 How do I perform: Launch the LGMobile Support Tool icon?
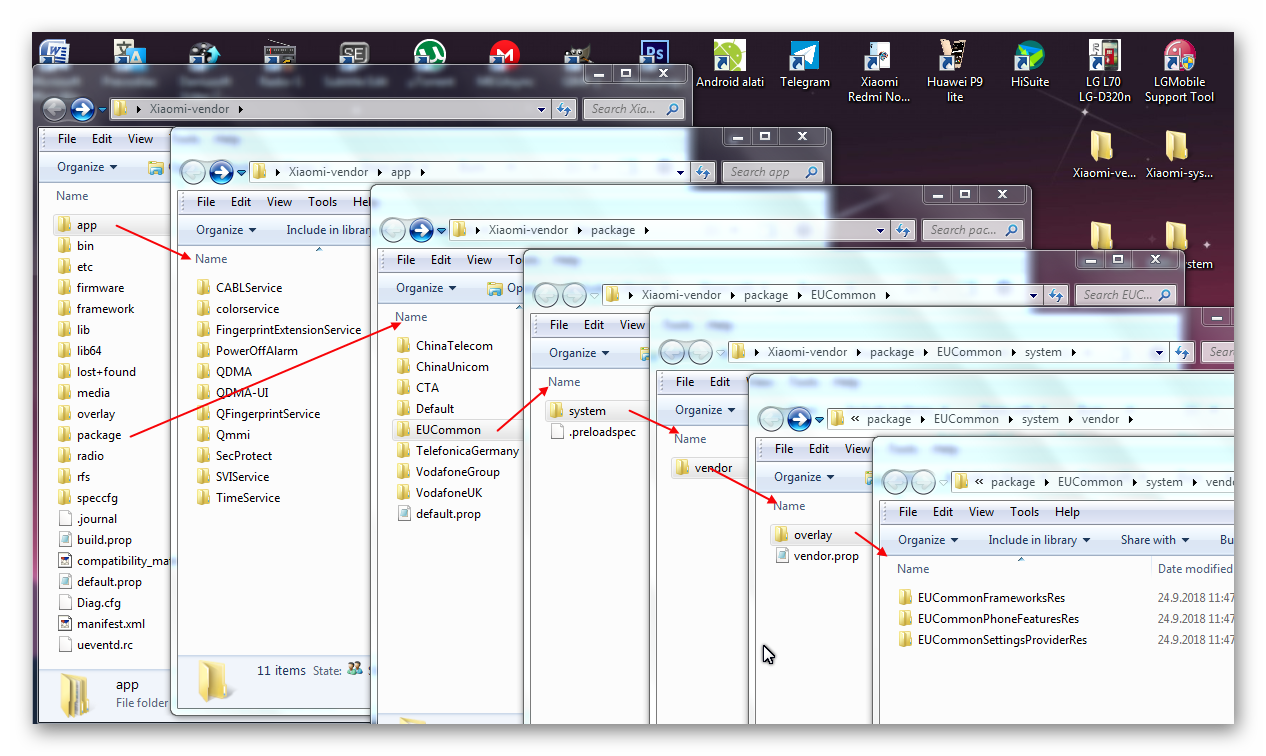pos(1179,71)
